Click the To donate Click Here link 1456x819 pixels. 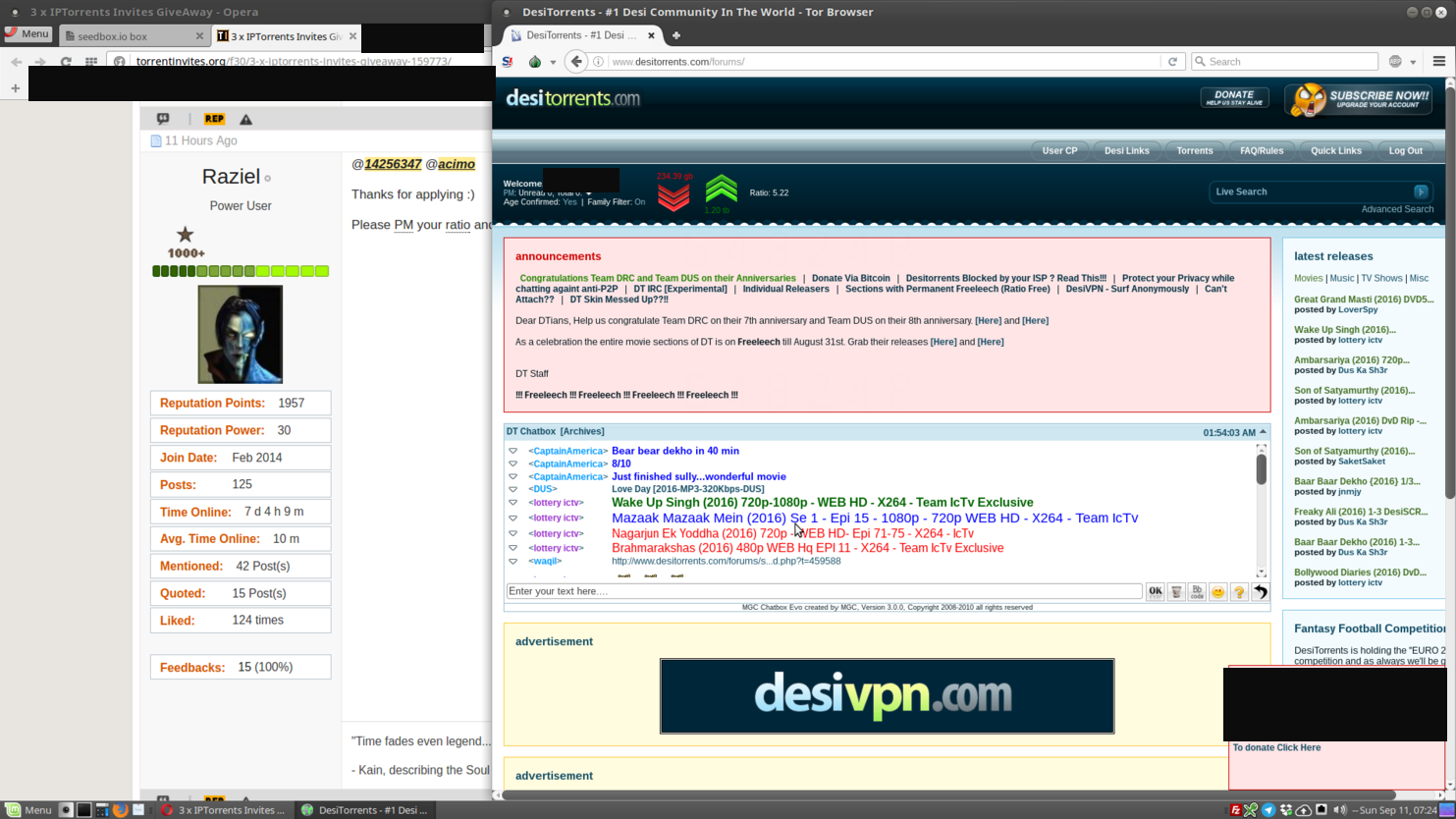point(1276,747)
